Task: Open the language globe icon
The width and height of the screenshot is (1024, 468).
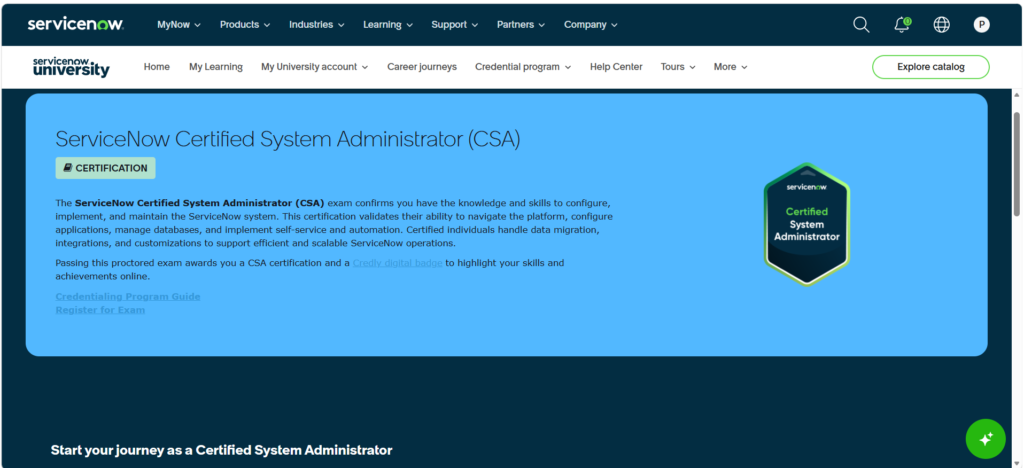Action: click(941, 25)
